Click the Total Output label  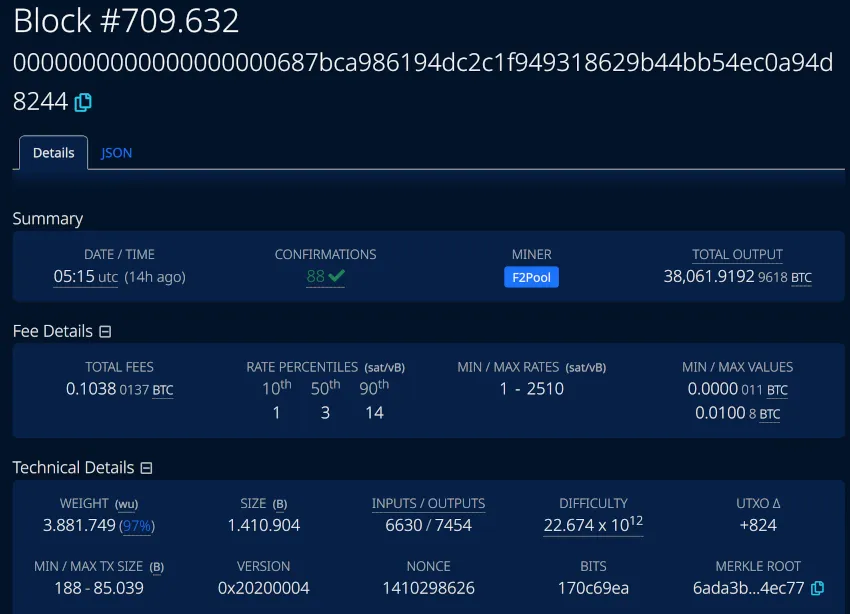coord(737,254)
